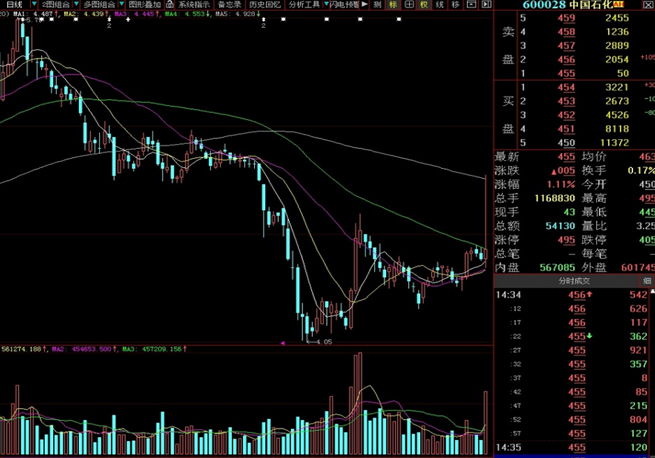This screenshot has height=458, width=655.
Task: Click the 历史回忆 button
Action: tap(265, 5)
